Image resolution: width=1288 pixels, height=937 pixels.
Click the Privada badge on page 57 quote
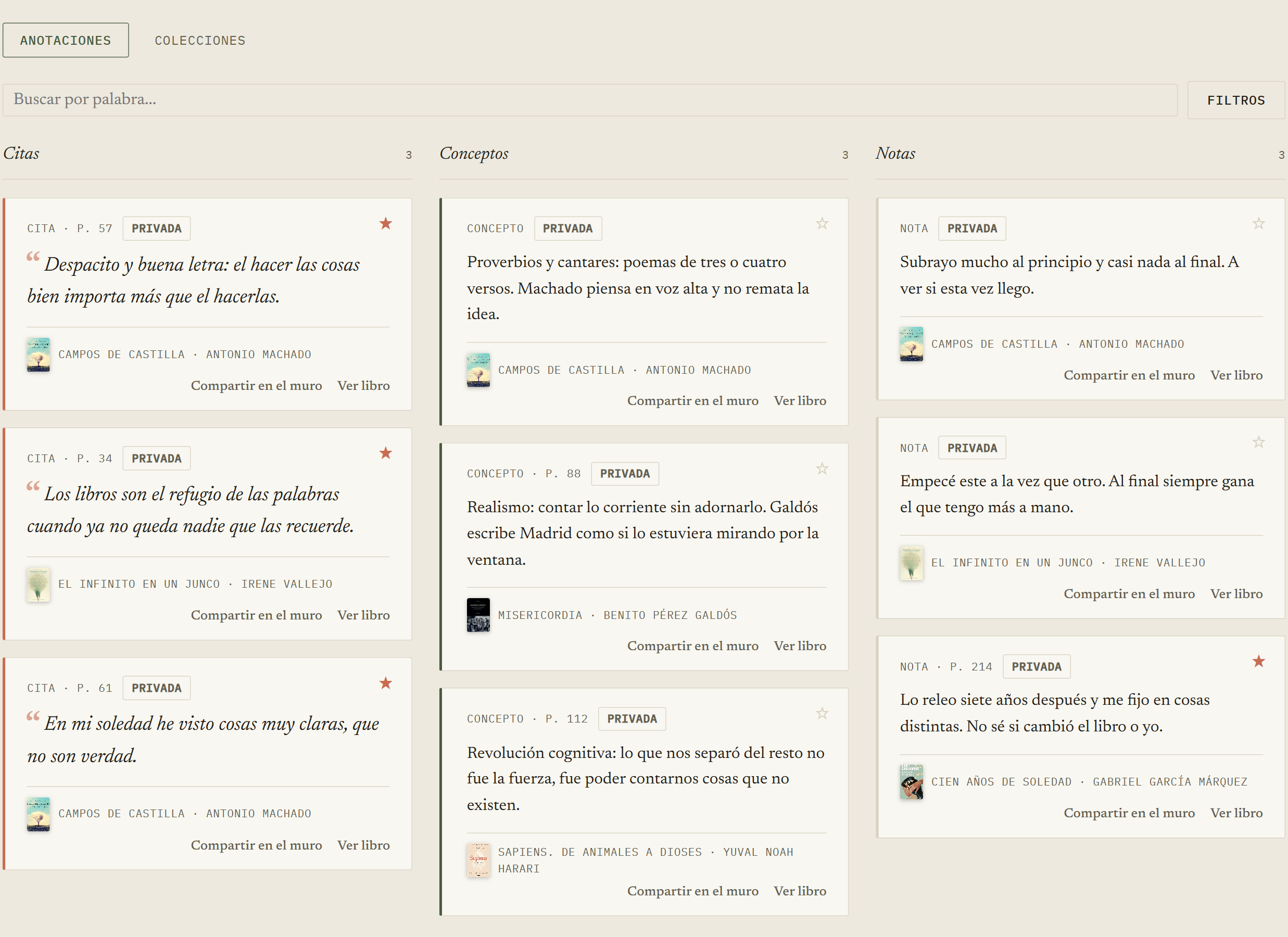(x=157, y=229)
